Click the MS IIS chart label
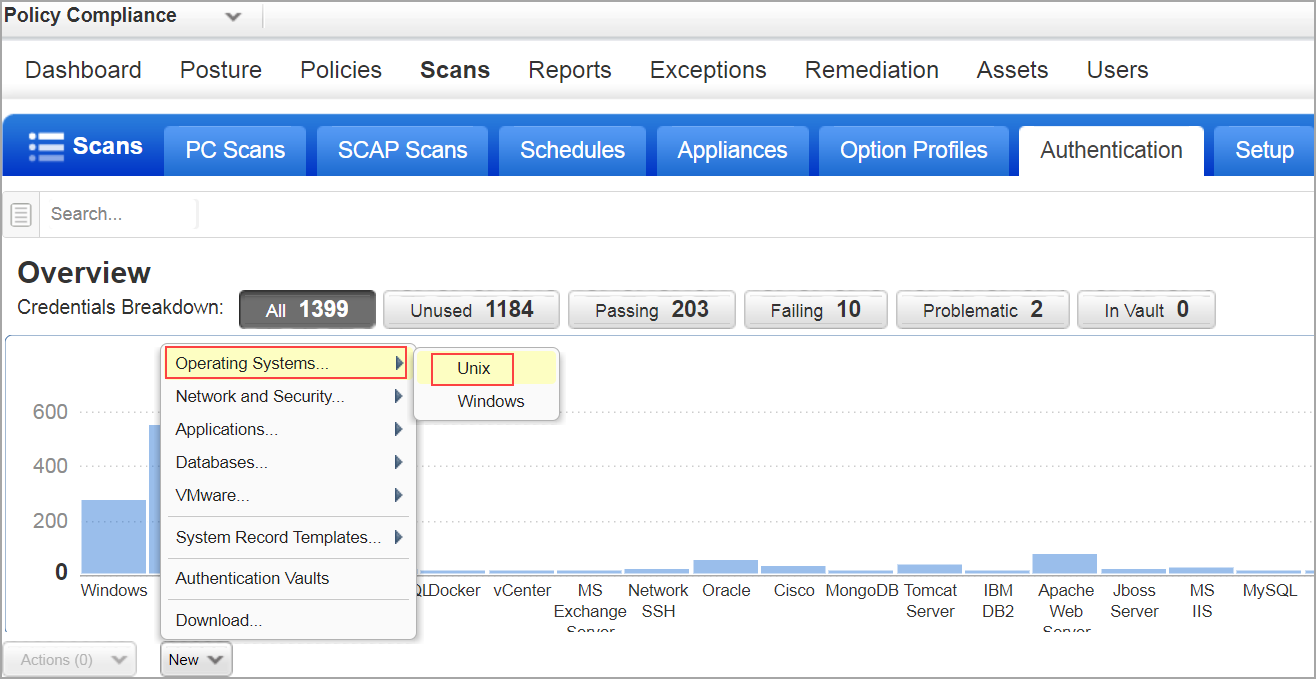This screenshot has width=1316, height=679. click(x=1202, y=601)
